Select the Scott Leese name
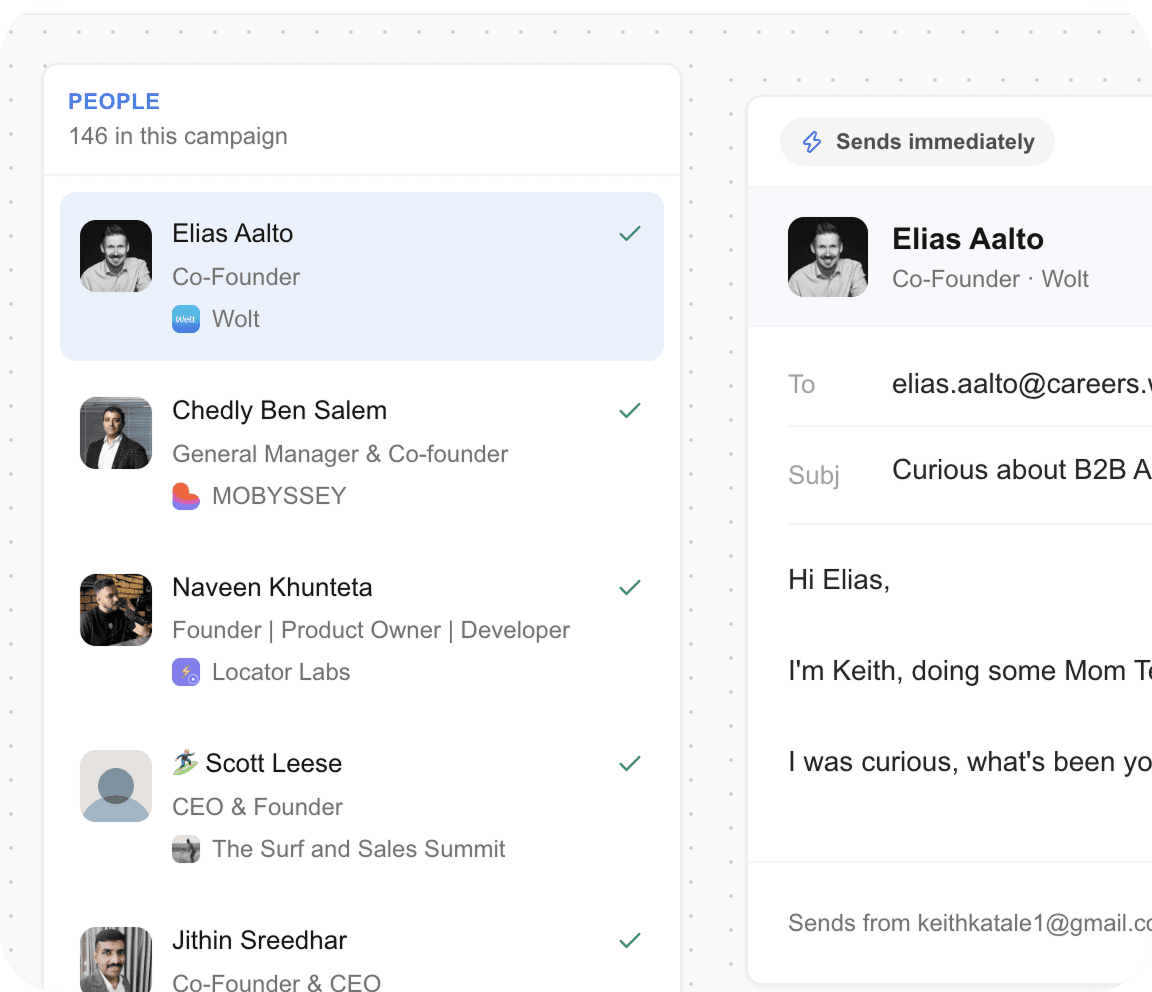This screenshot has width=1152, height=992. (273, 763)
